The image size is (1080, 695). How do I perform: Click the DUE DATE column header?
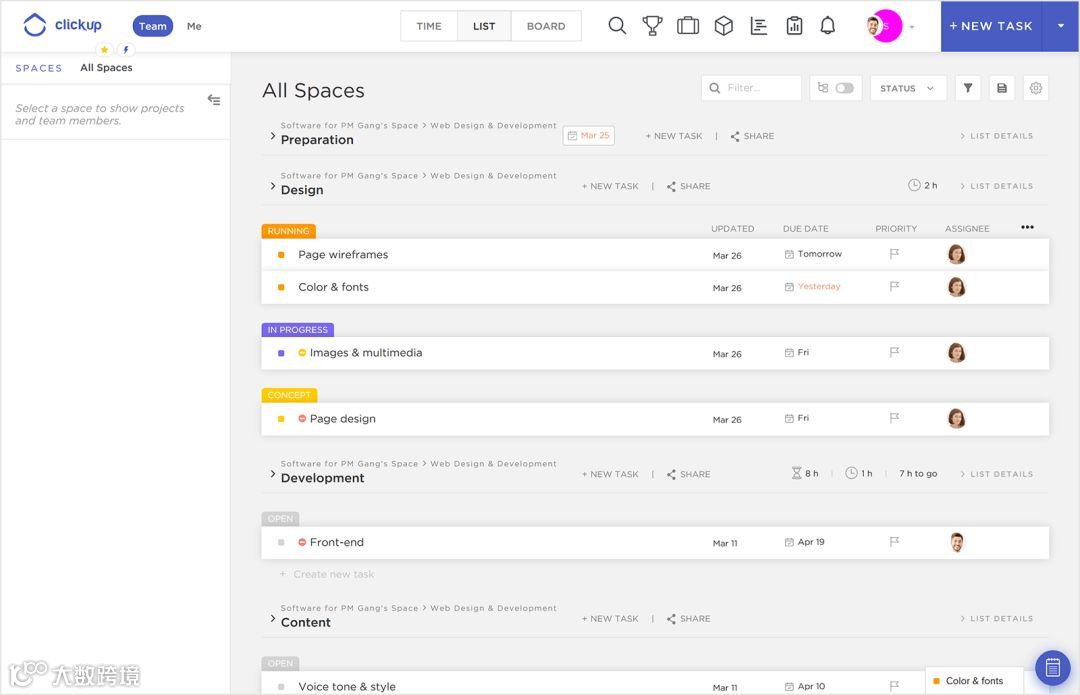click(x=805, y=229)
